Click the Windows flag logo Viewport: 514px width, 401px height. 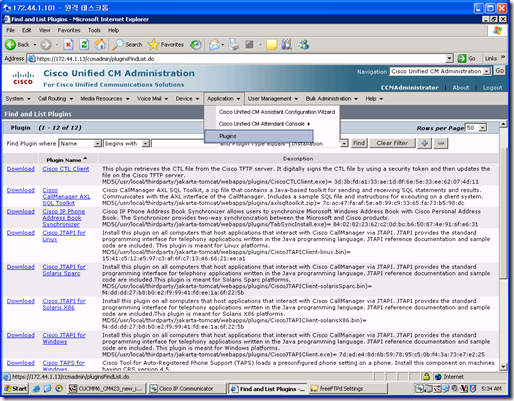click(x=498, y=31)
